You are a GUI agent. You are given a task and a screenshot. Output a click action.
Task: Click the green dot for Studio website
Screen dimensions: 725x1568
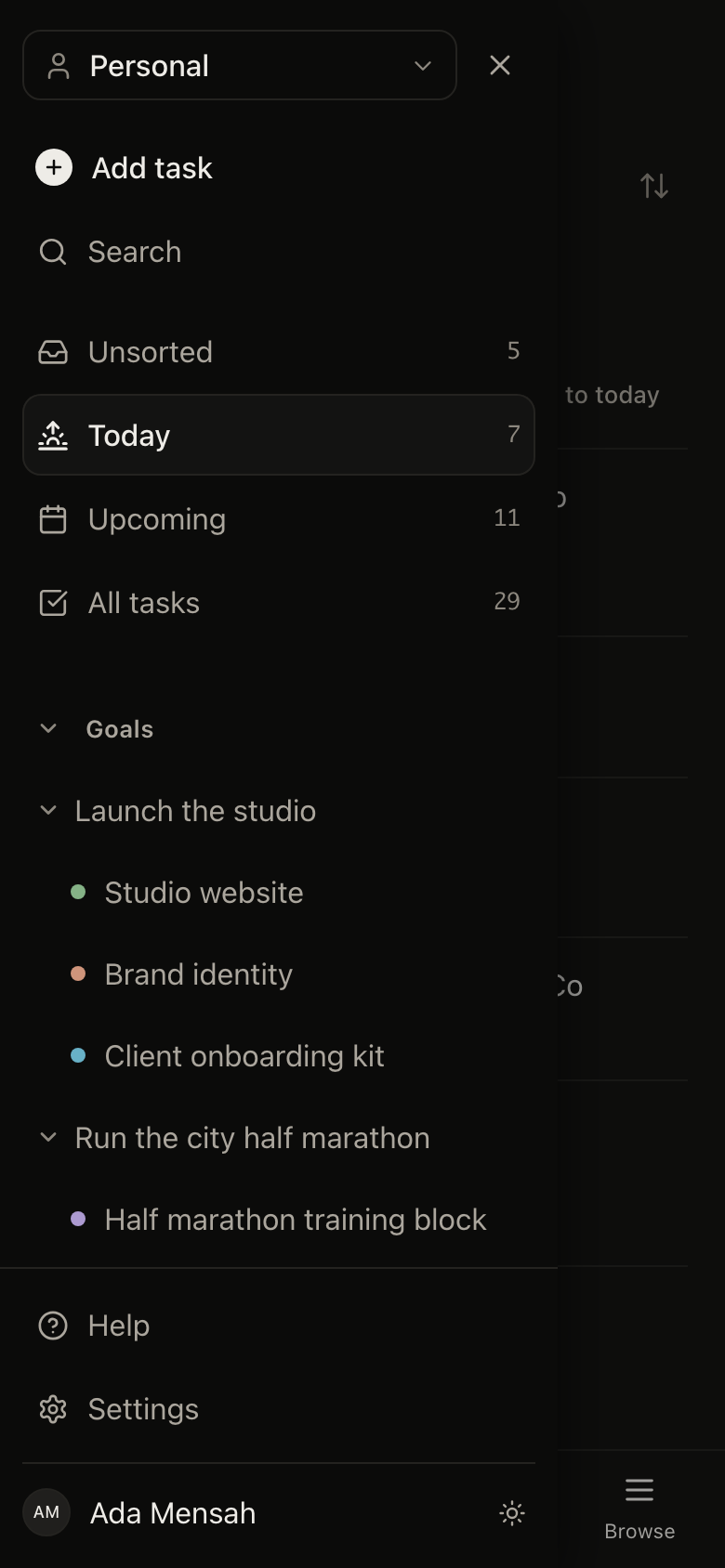[x=78, y=892]
